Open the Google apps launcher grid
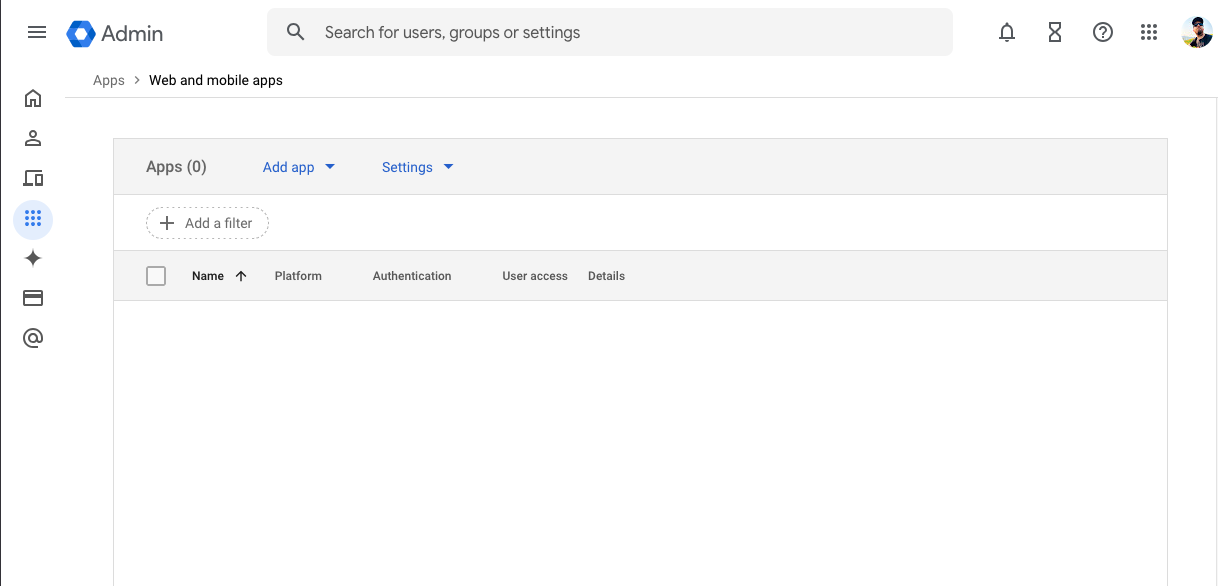This screenshot has height=586, width=1218. coord(1149,32)
